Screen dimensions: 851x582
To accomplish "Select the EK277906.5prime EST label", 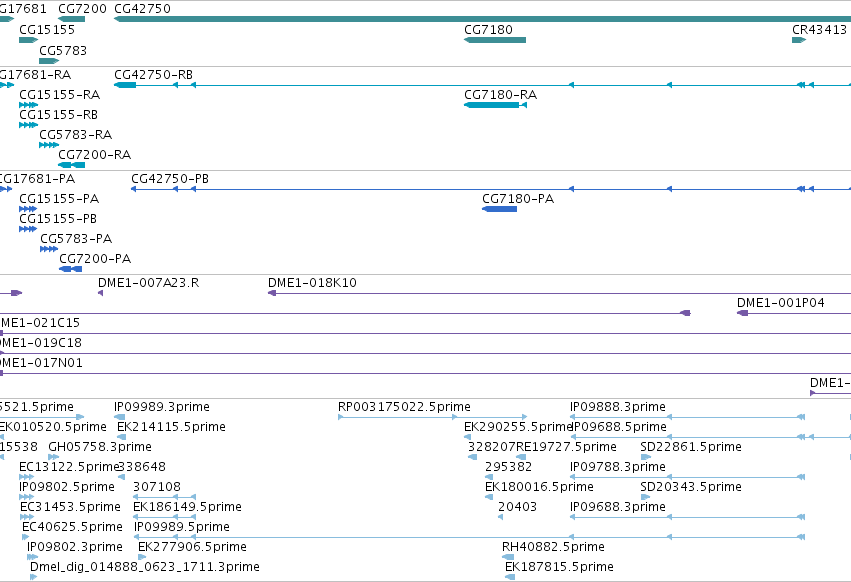I will point(193,547).
